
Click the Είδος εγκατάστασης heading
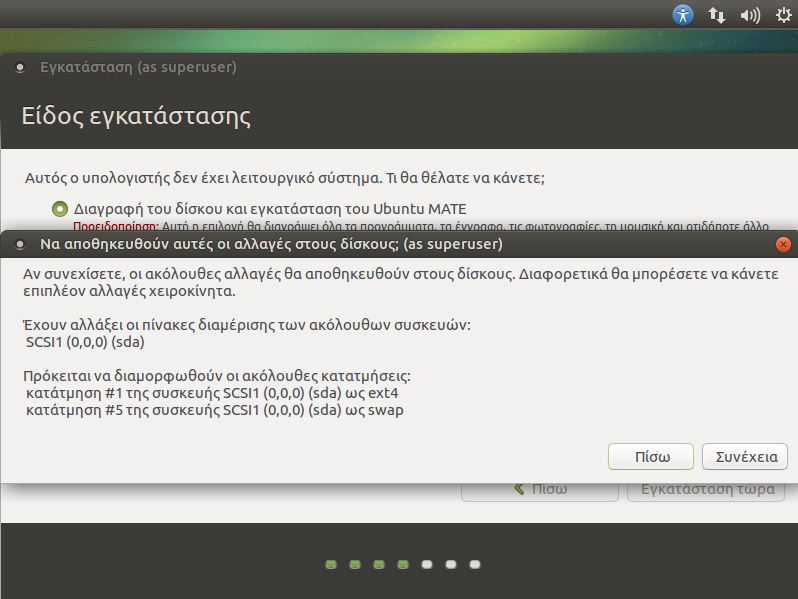point(136,117)
